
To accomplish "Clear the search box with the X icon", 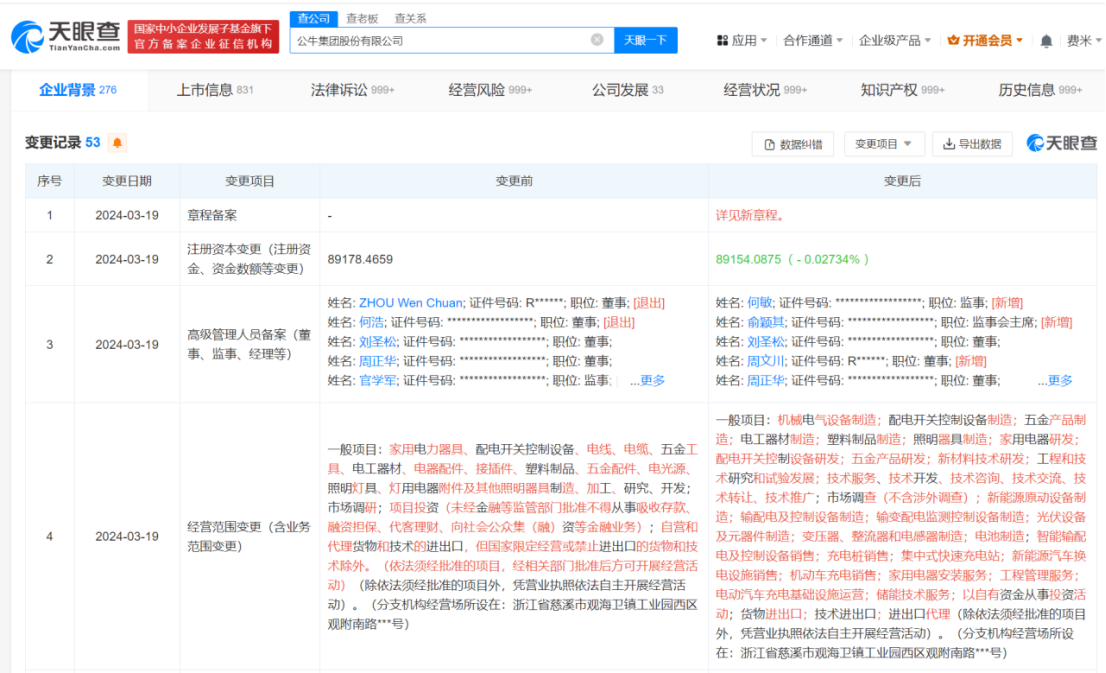I will click(x=597, y=40).
